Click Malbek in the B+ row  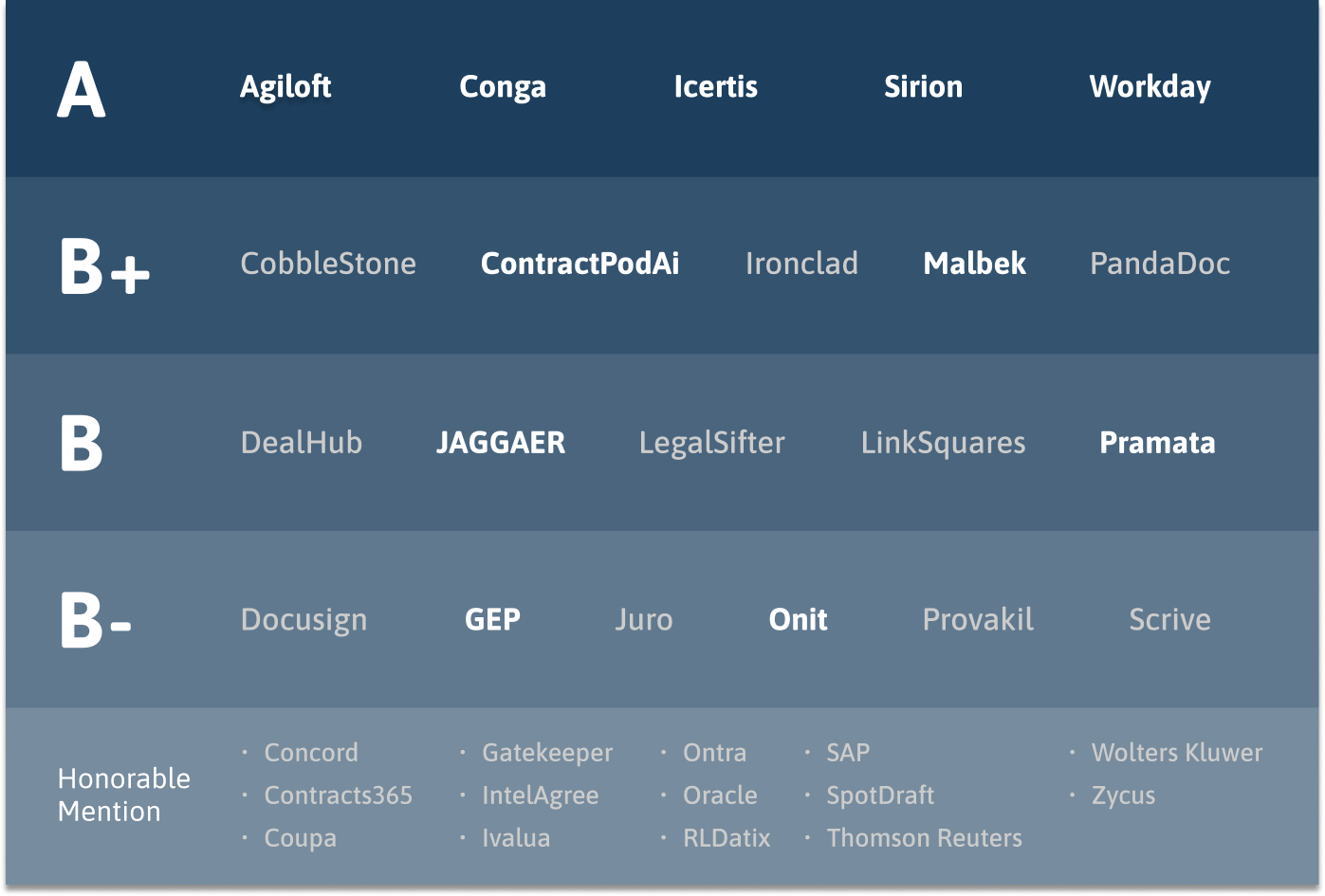(x=974, y=264)
